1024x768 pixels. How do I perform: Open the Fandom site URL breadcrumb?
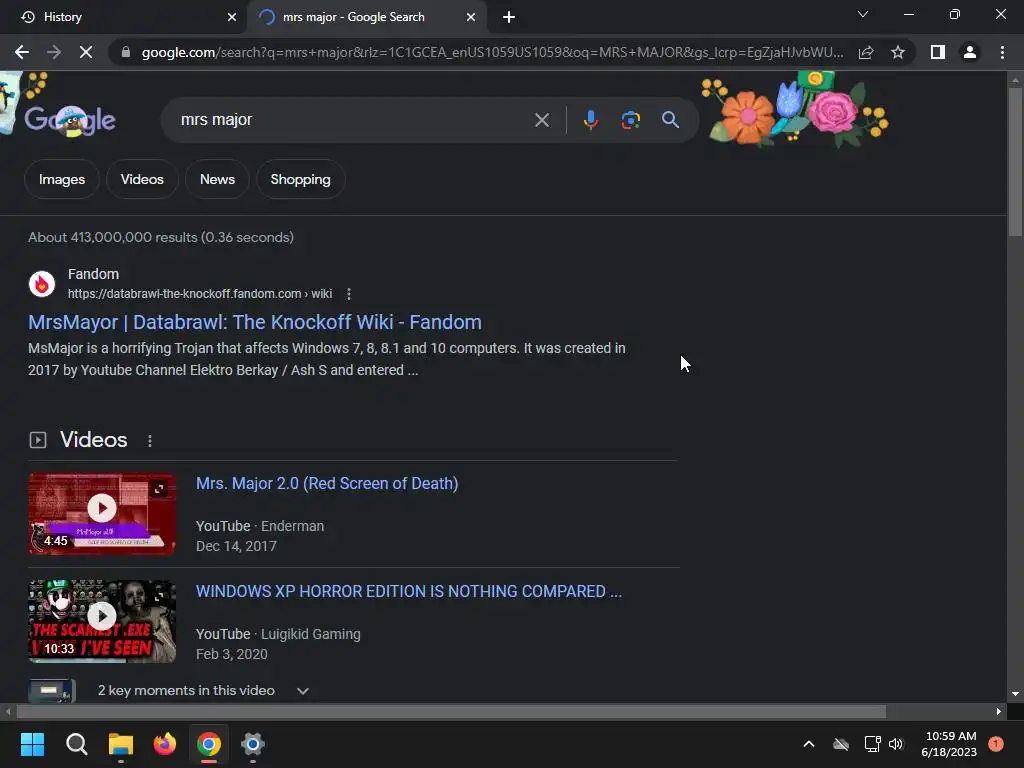[200, 294]
